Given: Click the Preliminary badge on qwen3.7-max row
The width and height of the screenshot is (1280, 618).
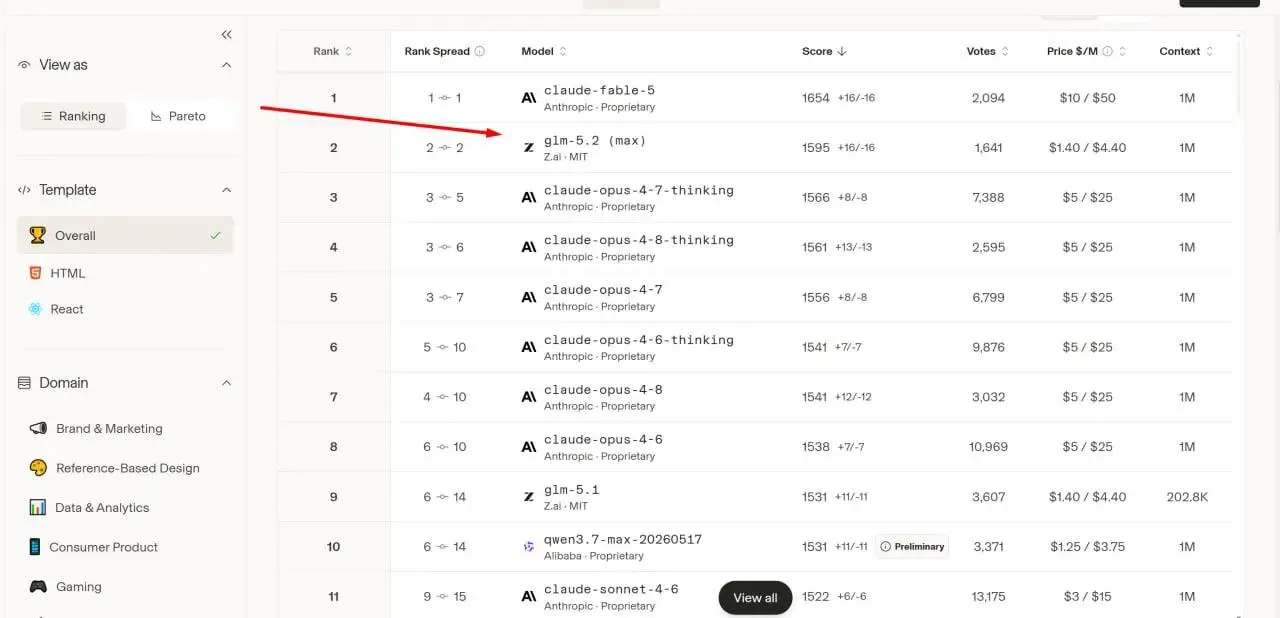Looking at the screenshot, I should (x=912, y=547).
